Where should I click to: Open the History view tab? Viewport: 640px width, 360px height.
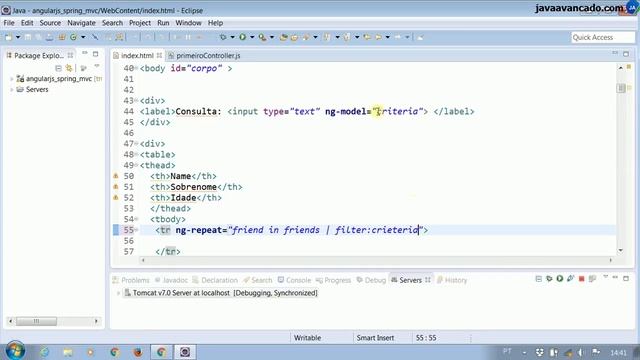click(452, 280)
